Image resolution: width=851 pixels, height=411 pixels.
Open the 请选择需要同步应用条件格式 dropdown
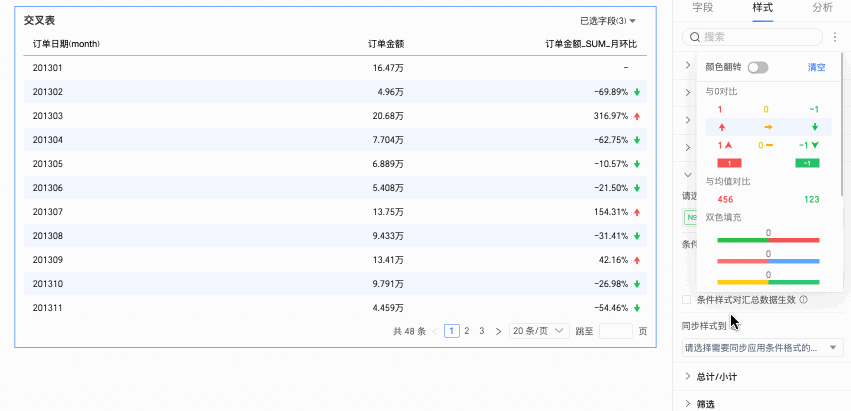tap(763, 347)
